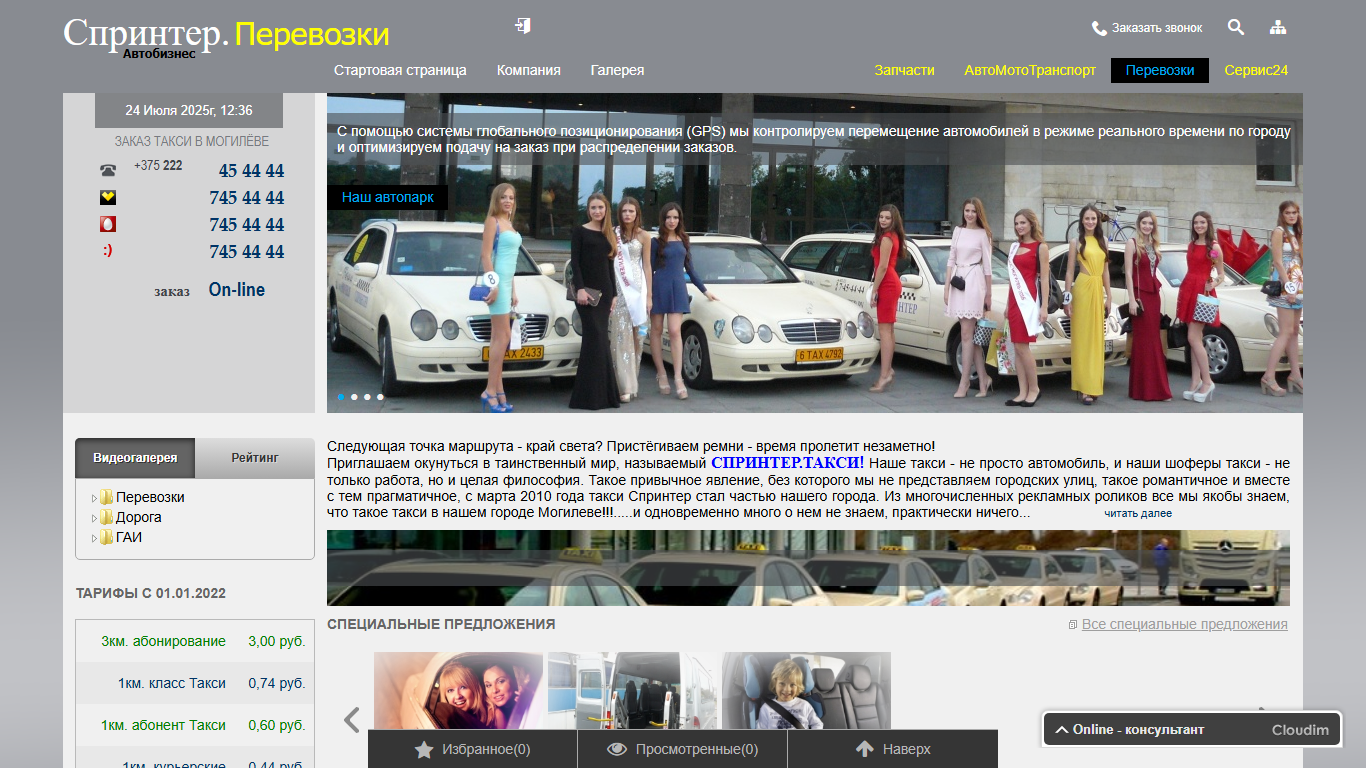Select the second slider dot
The image size is (1366, 768).
(x=354, y=397)
